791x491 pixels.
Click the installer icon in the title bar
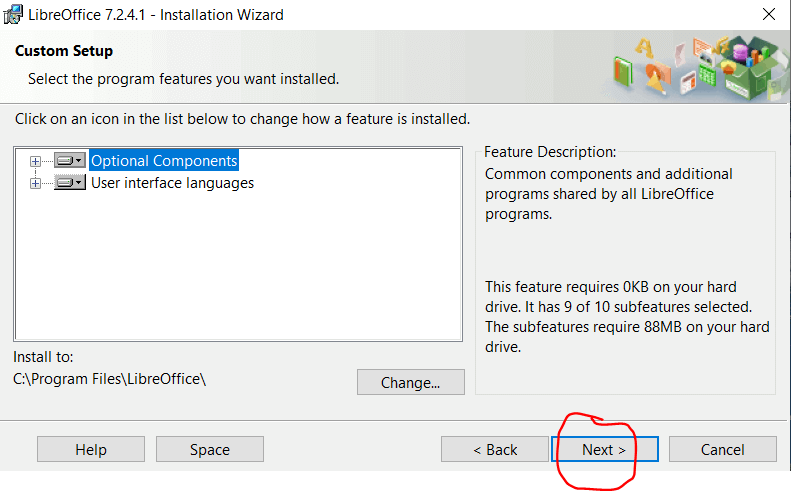pos(15,15)
